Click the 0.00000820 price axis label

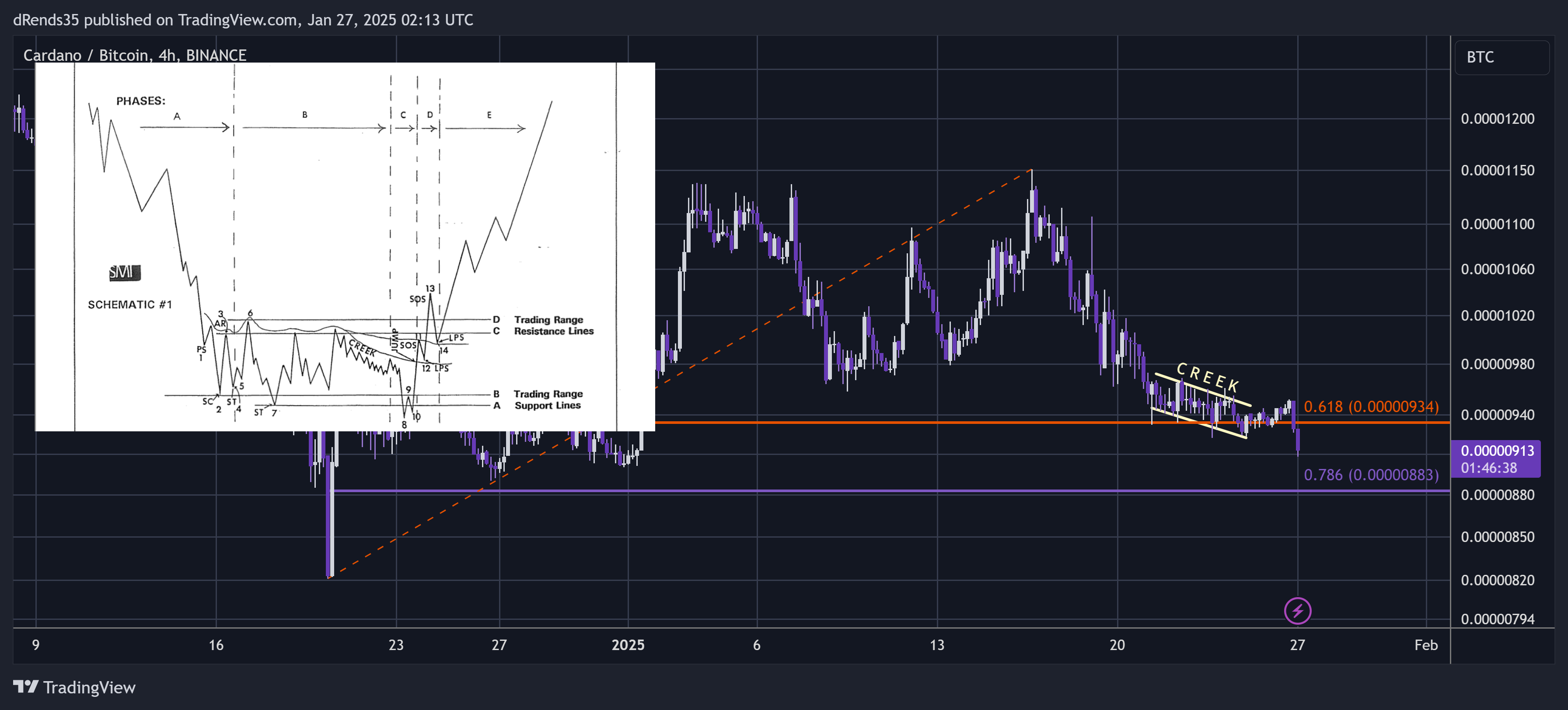(x=1498, y=581)
